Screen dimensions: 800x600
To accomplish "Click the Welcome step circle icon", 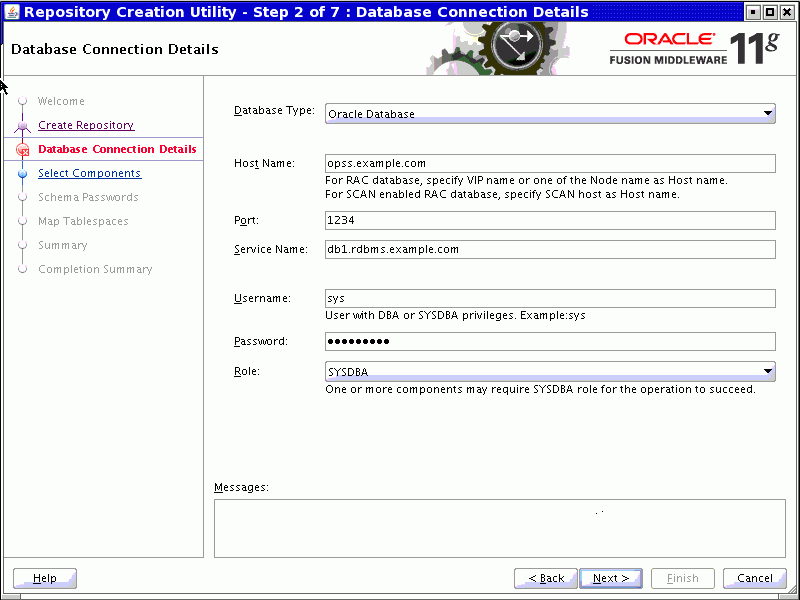I will (22, 101).
